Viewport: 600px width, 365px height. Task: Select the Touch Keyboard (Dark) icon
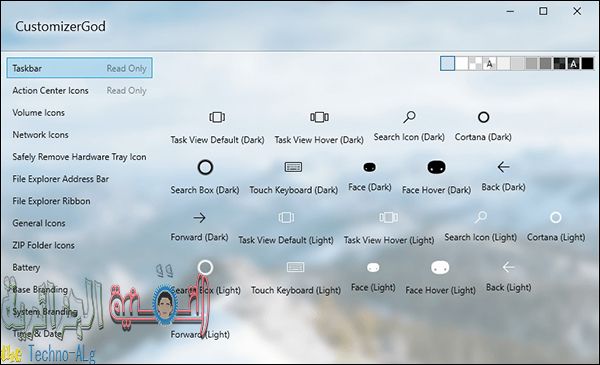293,167
